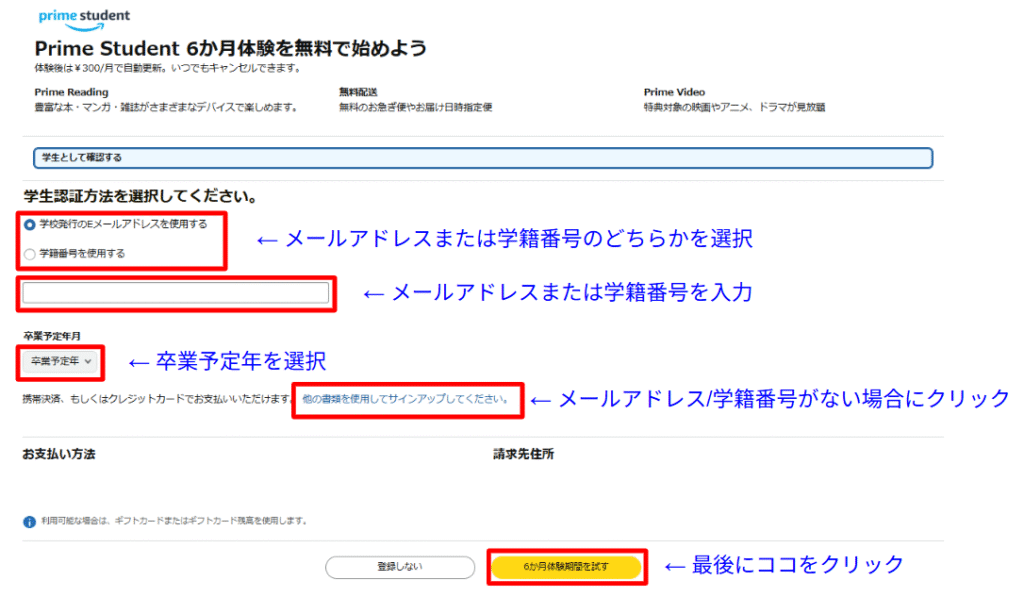Click the 請求先住所 heading text

pyautogui.click(x=524, y=454)
